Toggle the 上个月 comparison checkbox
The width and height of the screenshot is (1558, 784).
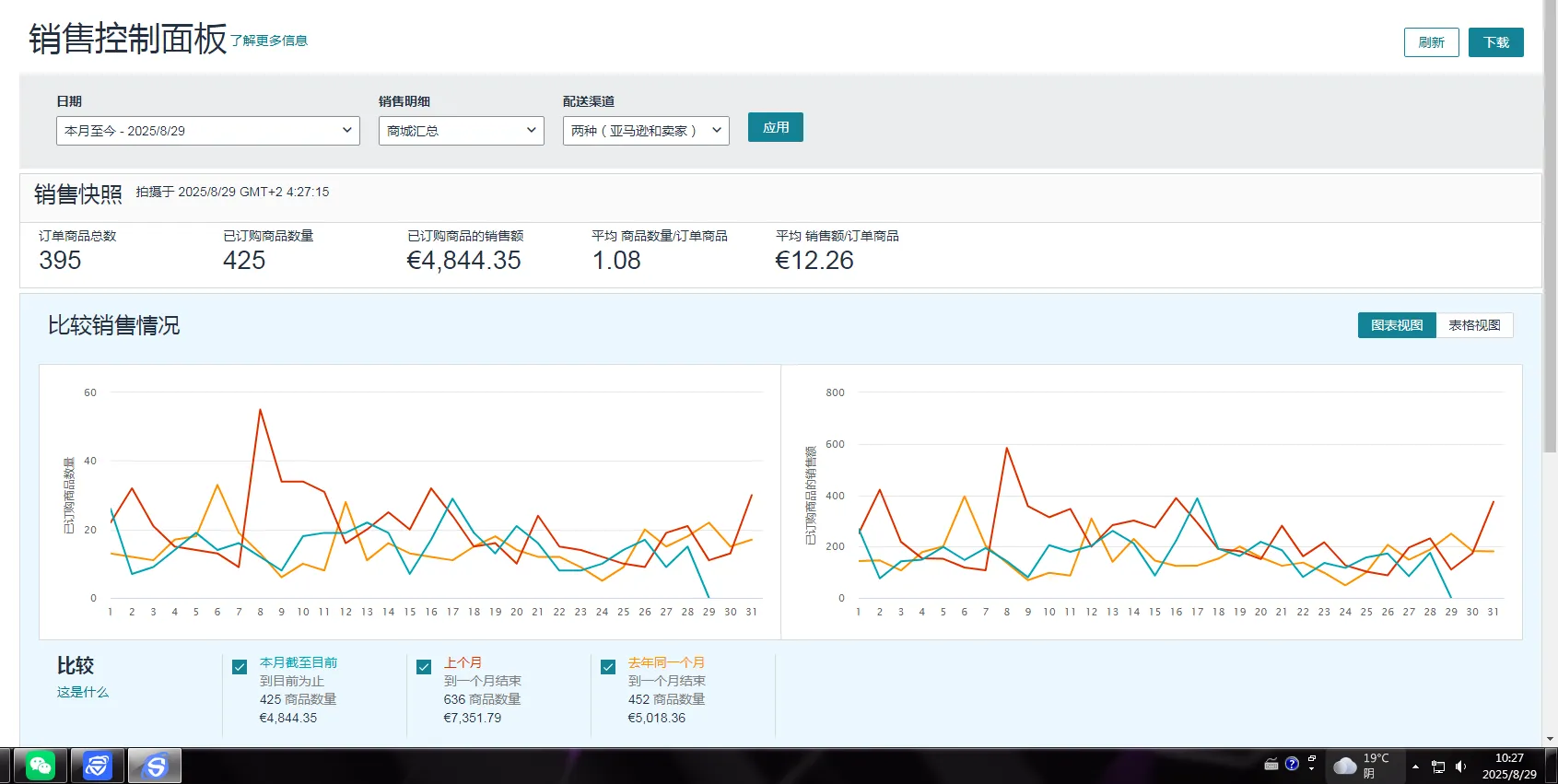click(x=424, y=667)
